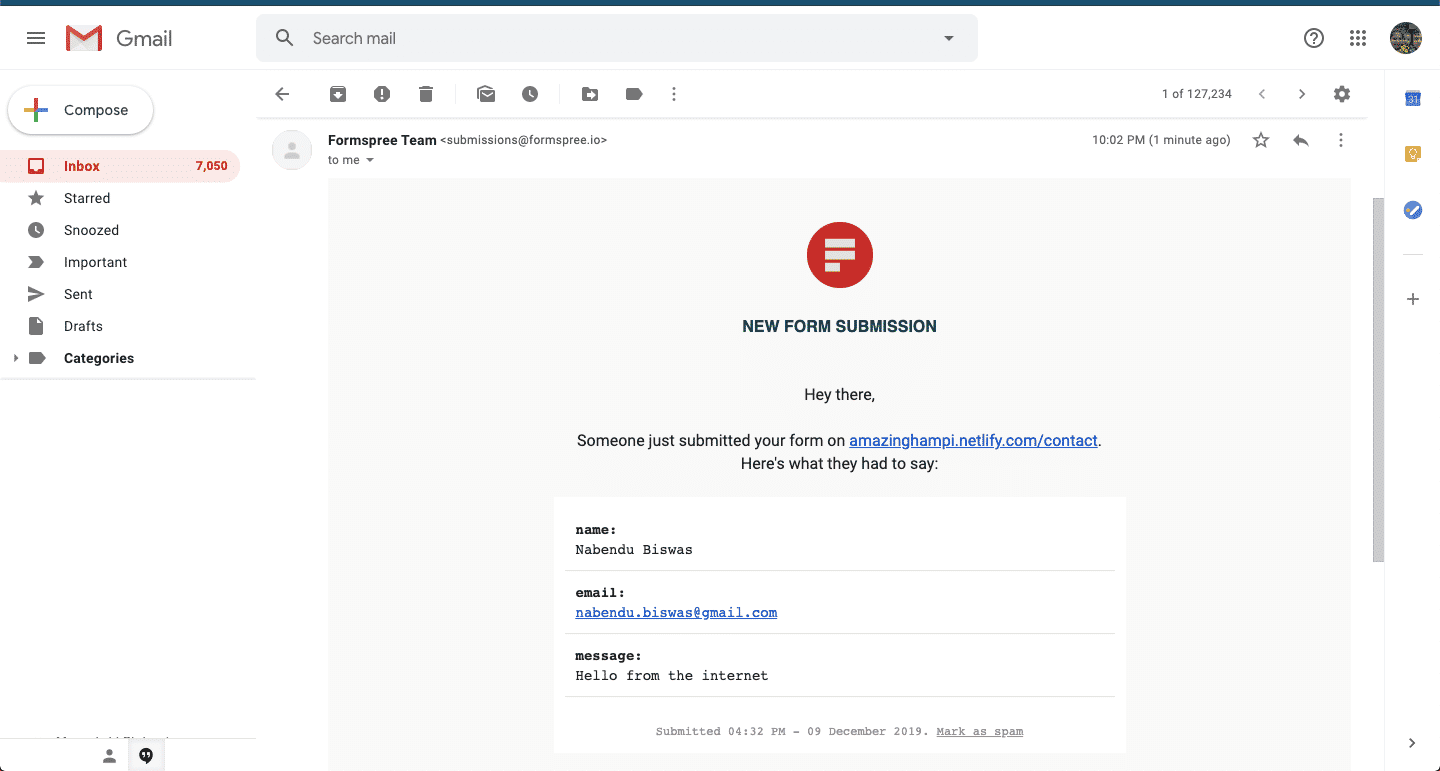Screen dimensions: 1440x771
Task: Open search options dropdown arrow
Action: coord(949,38)
